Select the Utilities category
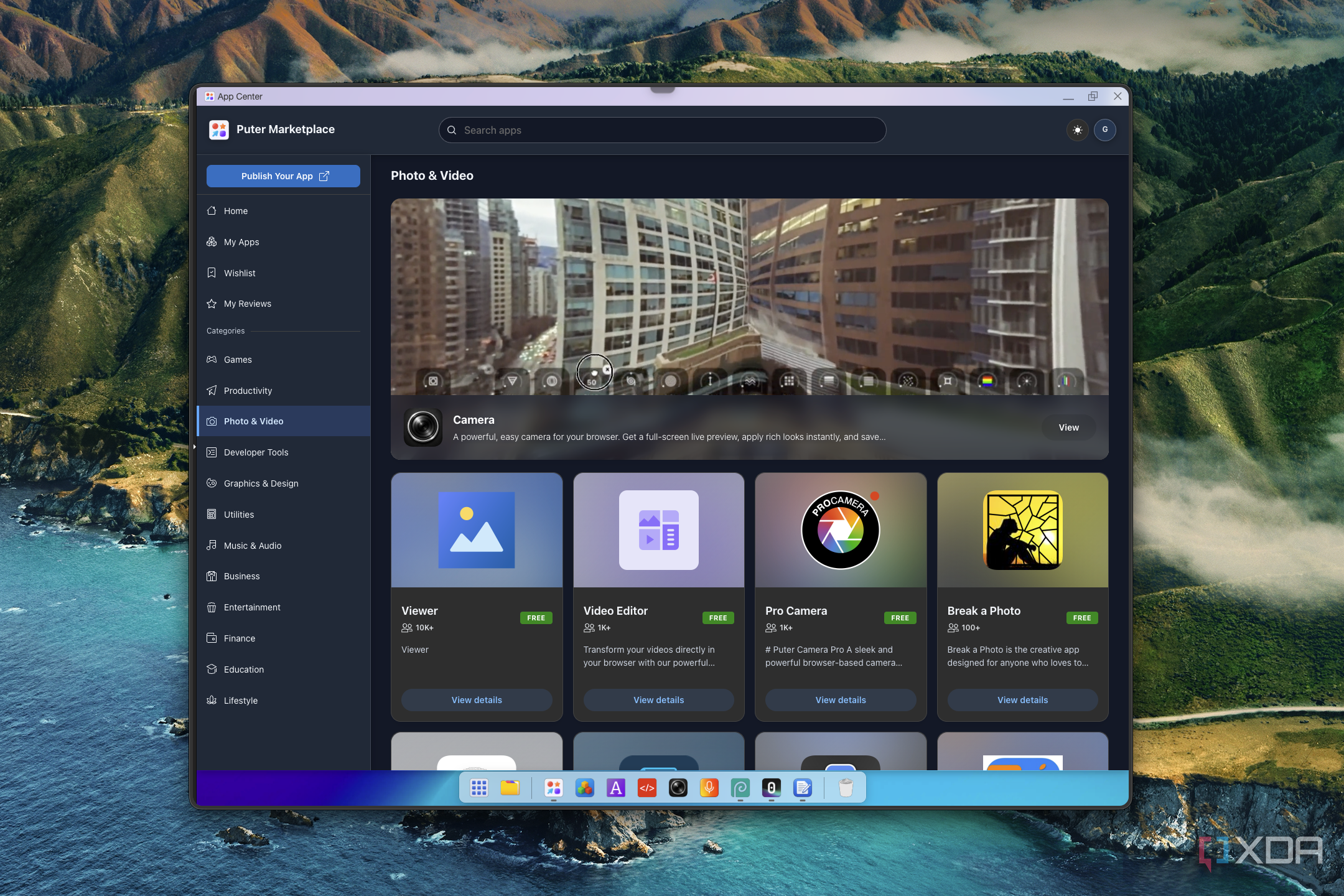The width and height of the screenshot is (1344, 896). [x=283, y=515]
